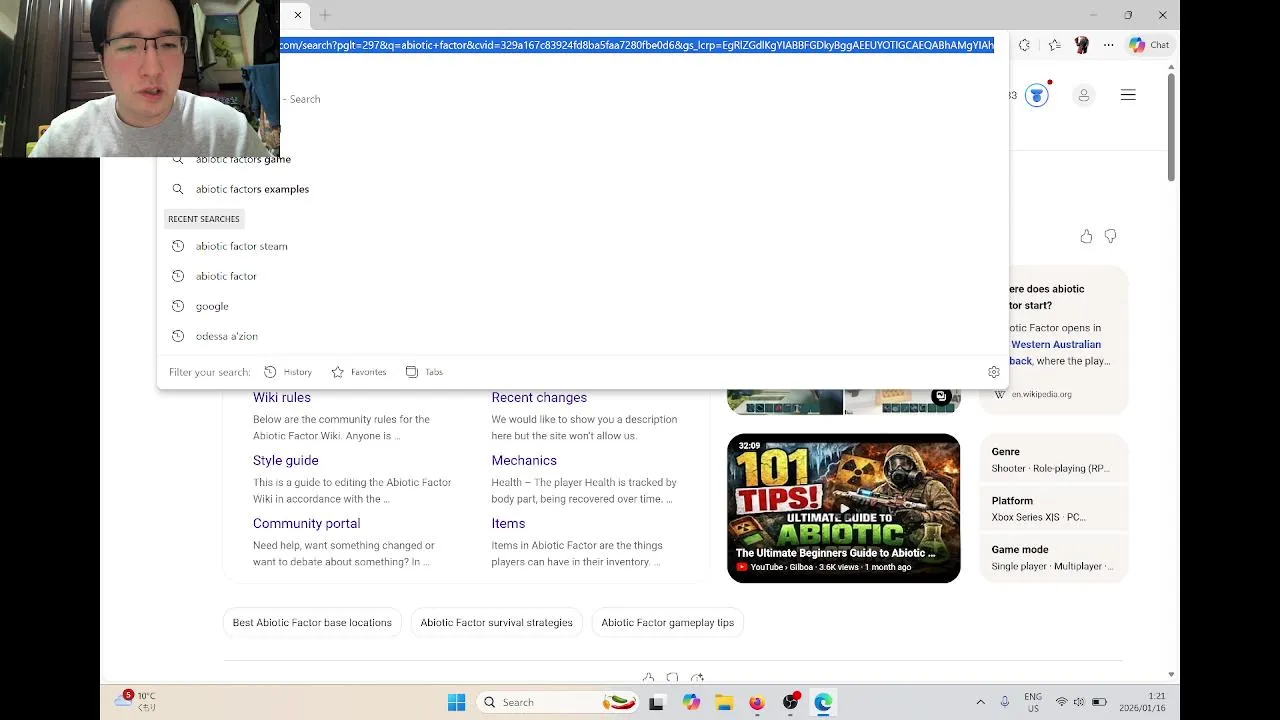The height and width of the screenshot is (720, 1280).
Task: Click the Platform info card
Action: pos(1054,509)
